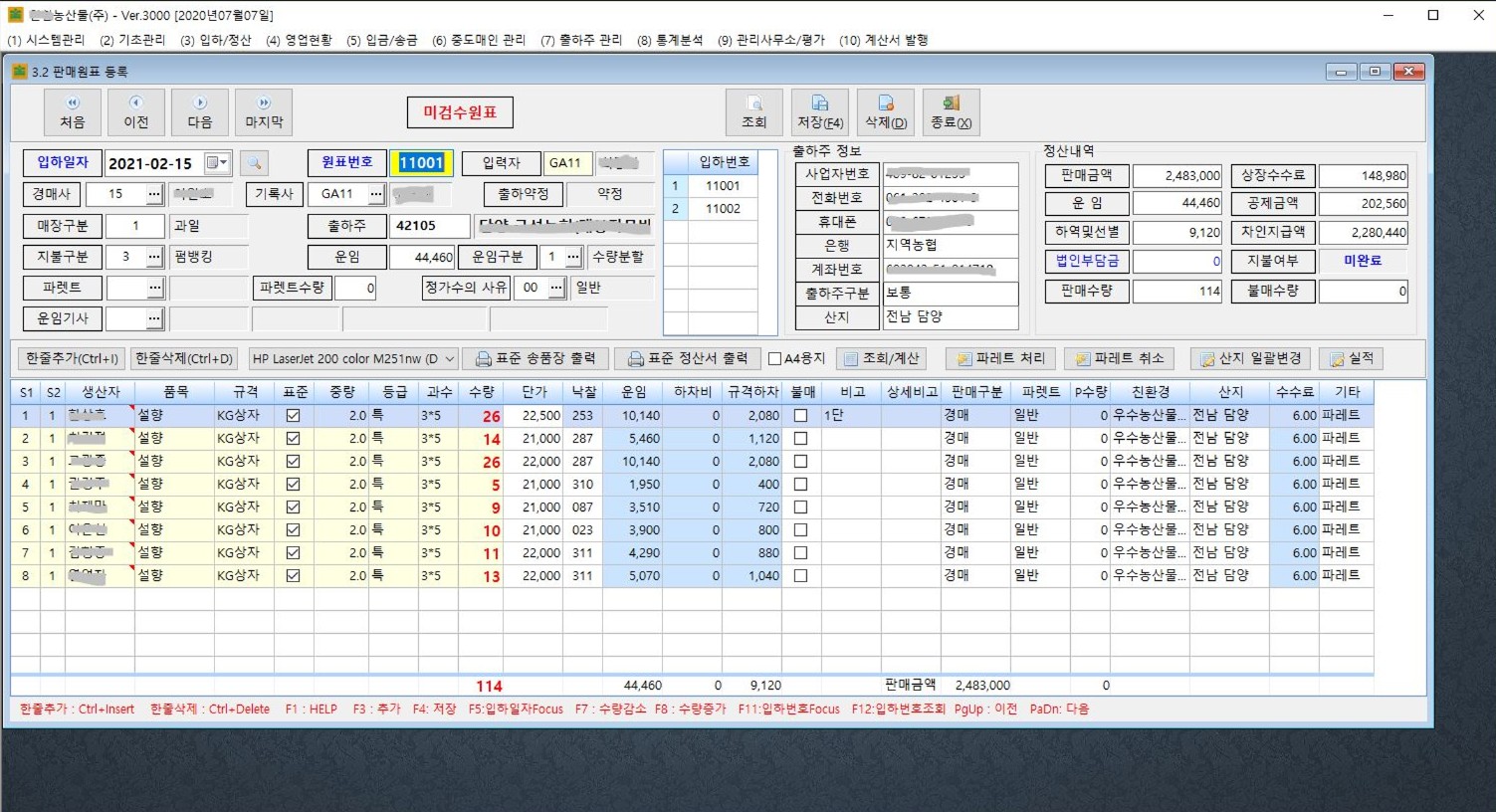Open the (8) 통계분석 menu
1496x812 pixels.
coord(670,40)
